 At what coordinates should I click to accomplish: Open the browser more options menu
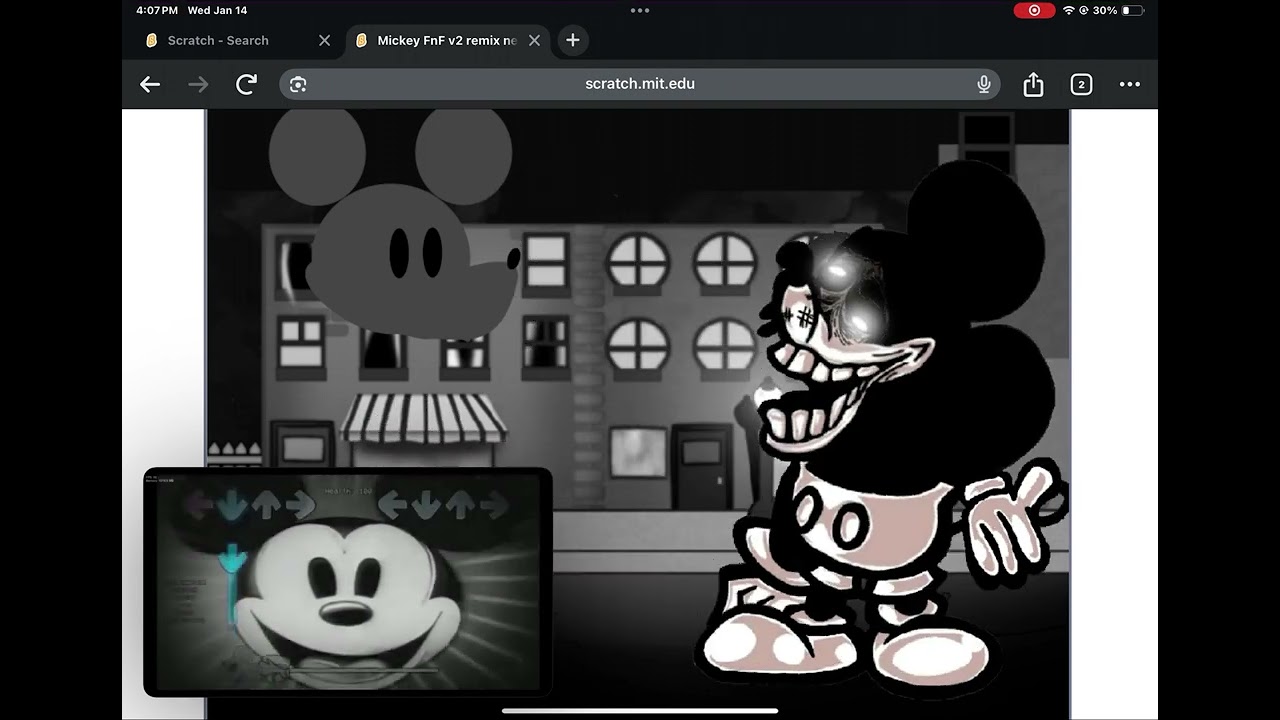tap(1129, 85)
